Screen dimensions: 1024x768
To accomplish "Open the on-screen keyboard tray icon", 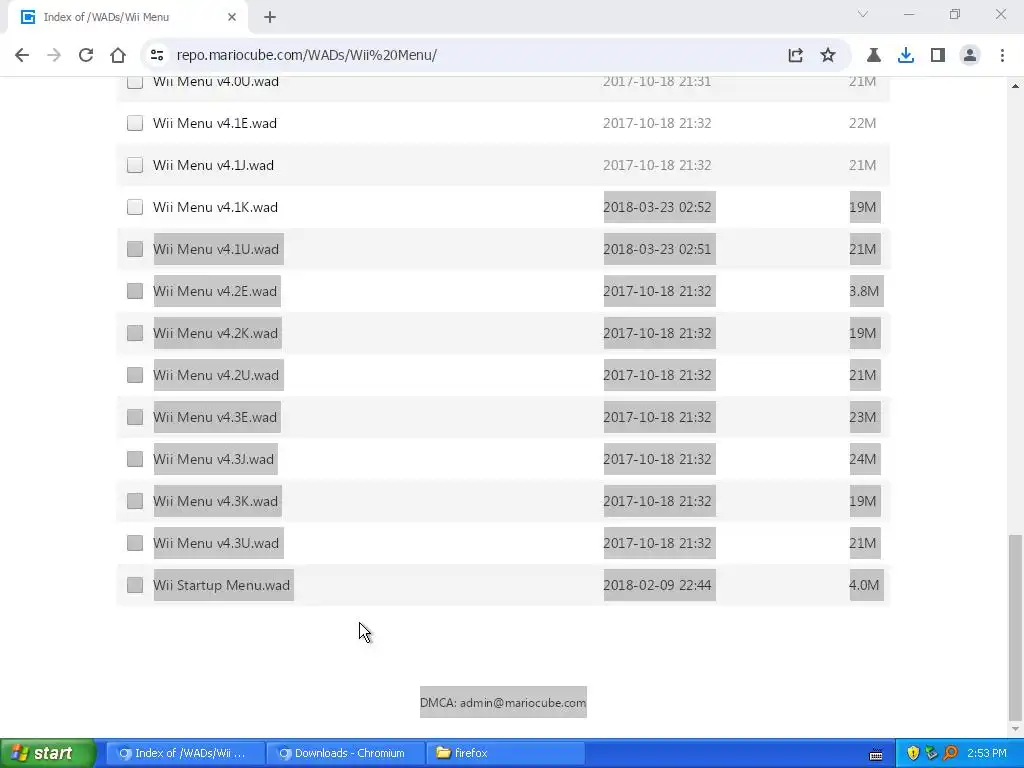I will point(876,754).
